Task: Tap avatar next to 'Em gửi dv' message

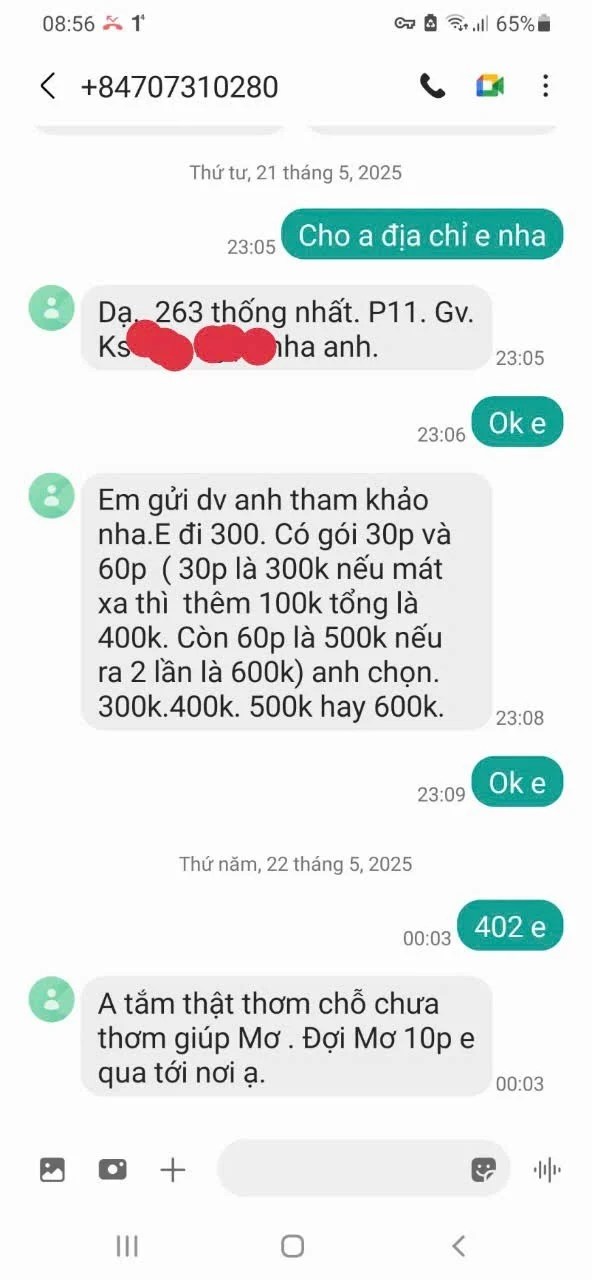Action: click(x=51, y=495)
